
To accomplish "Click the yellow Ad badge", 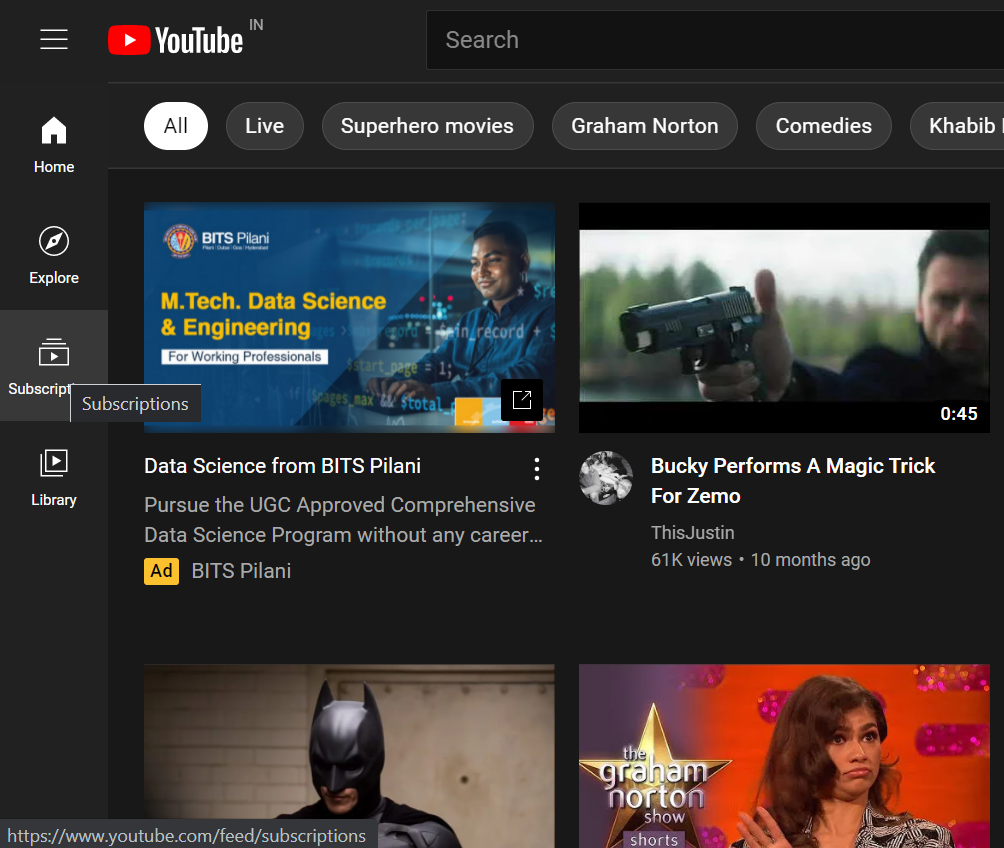I will pos(161,571).
